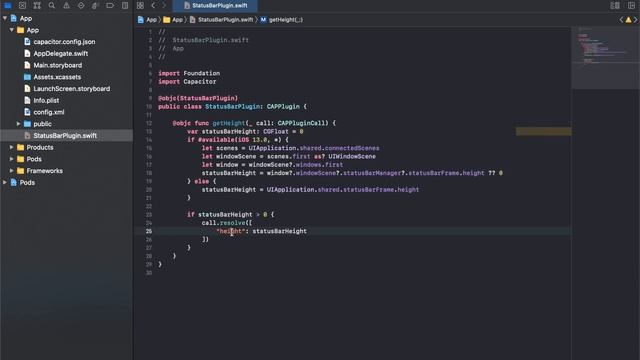Collapse the top App project root
The image size is (640, 360).
[x=5, y=18]
